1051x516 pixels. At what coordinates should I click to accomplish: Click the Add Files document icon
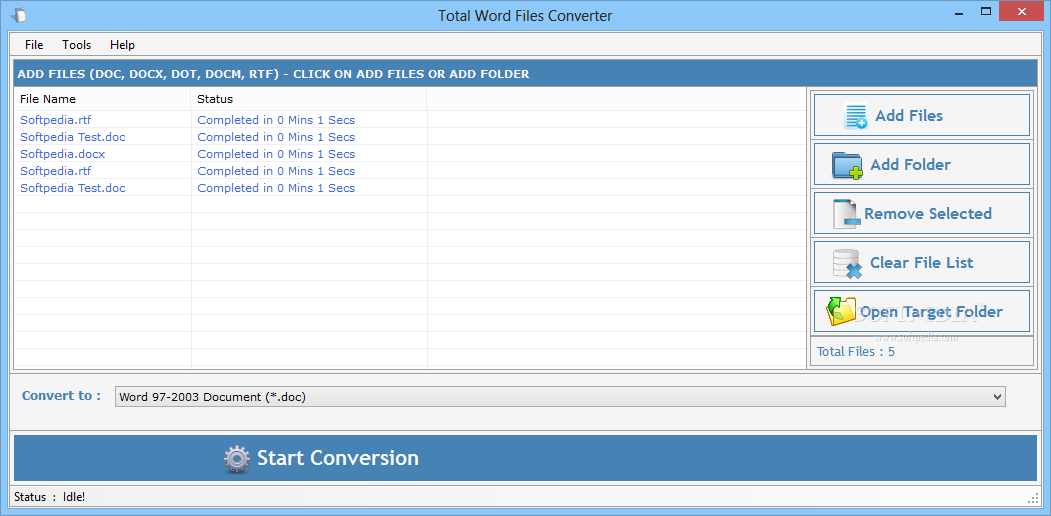856,116
